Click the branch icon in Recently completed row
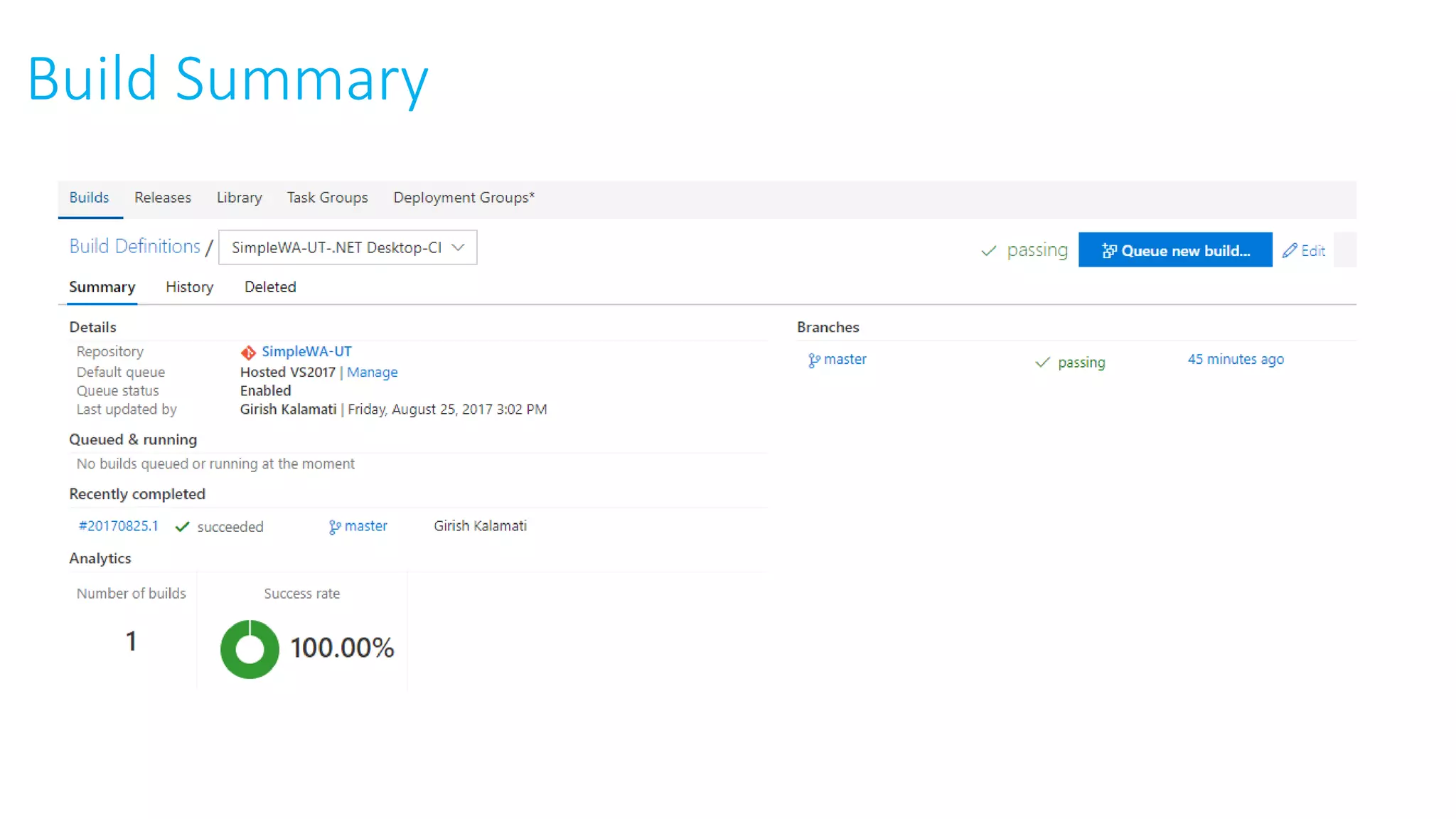Screen dimensions: 1456x819 coord(335,527)
